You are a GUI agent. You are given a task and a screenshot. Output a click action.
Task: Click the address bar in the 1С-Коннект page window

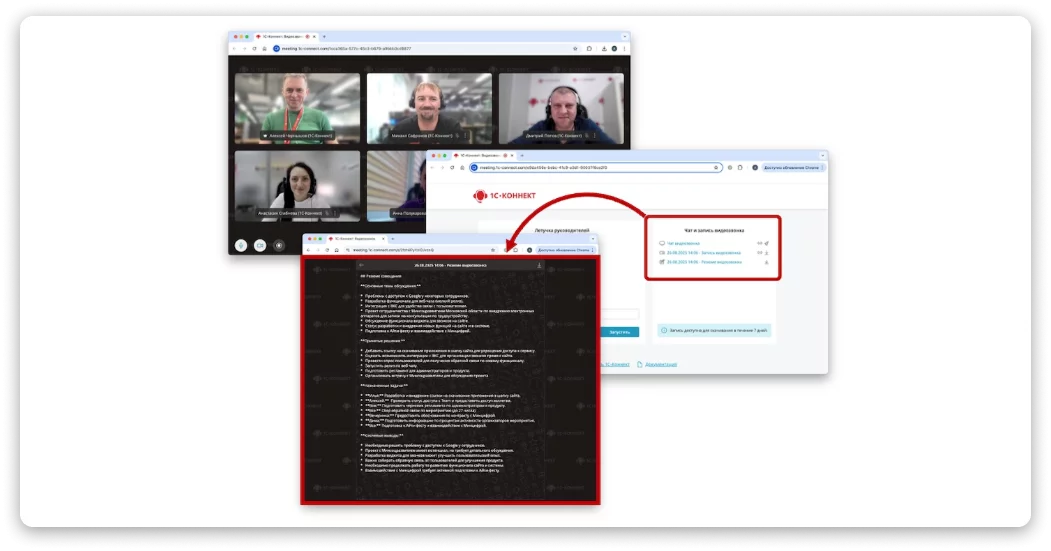597,168
